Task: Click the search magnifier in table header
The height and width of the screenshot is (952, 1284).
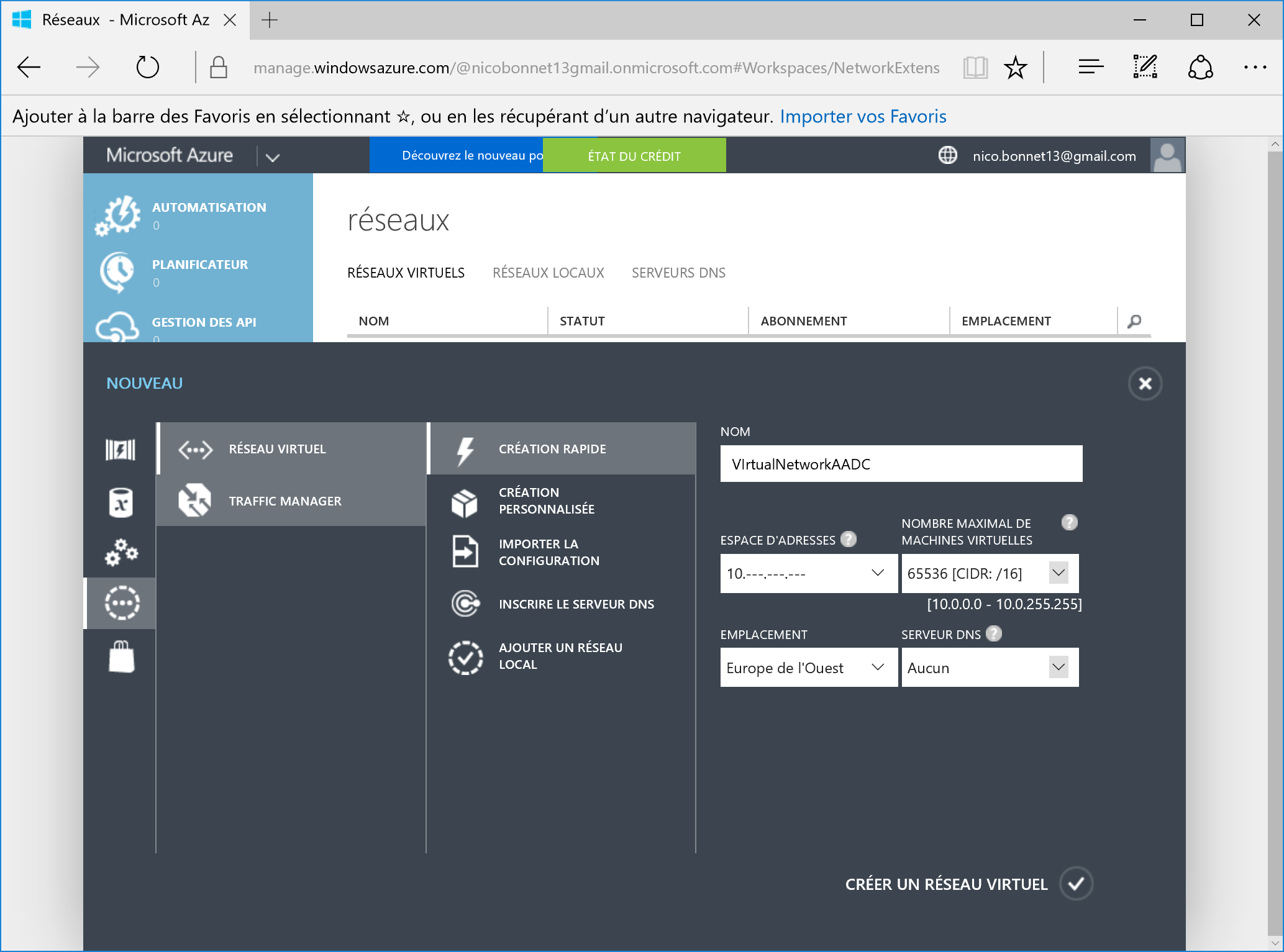Action: 1134,321
